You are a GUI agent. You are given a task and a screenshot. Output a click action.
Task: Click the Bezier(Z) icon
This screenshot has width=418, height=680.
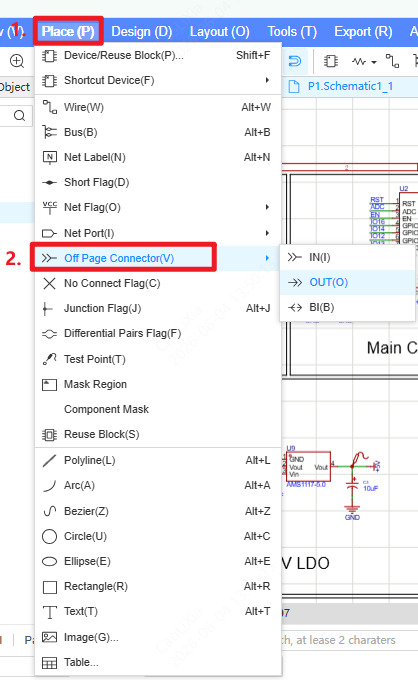coord(49,511)
